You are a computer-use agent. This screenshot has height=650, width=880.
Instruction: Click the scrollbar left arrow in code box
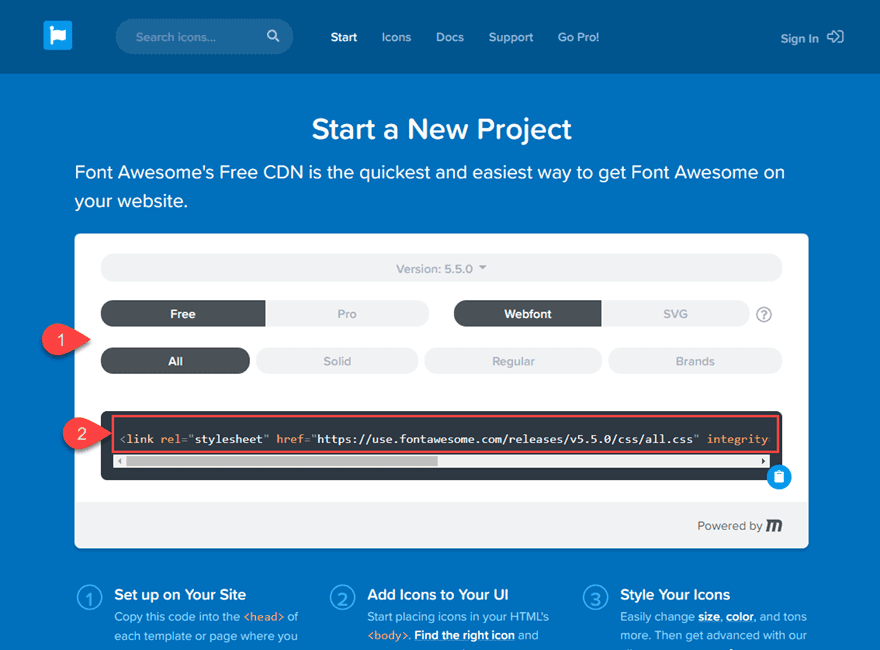(120, 461)
